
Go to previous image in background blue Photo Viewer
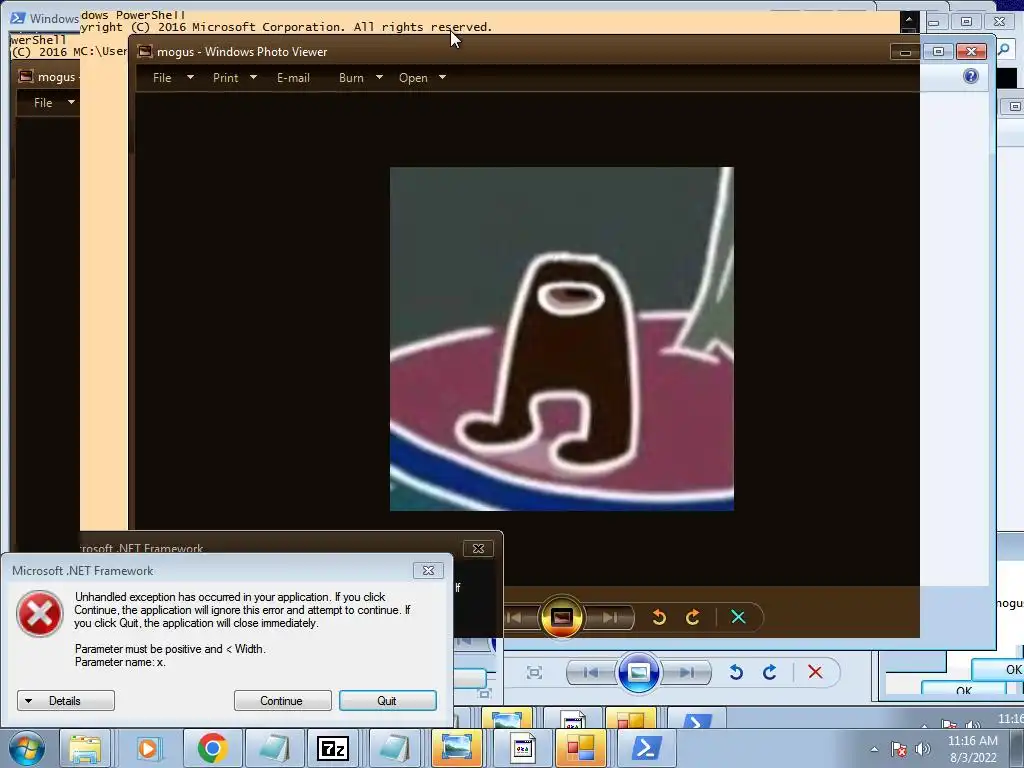[591, 673]
